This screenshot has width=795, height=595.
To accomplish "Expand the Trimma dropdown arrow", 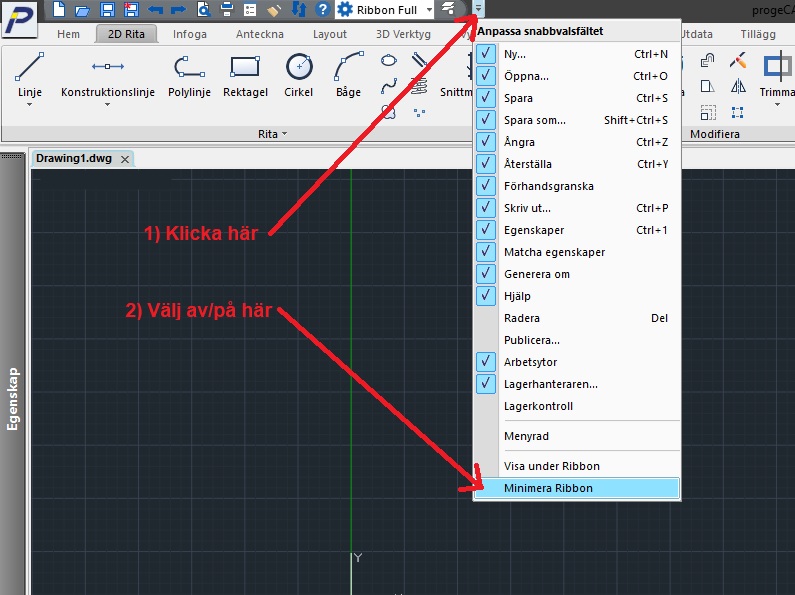I will (x=777, y=104).
